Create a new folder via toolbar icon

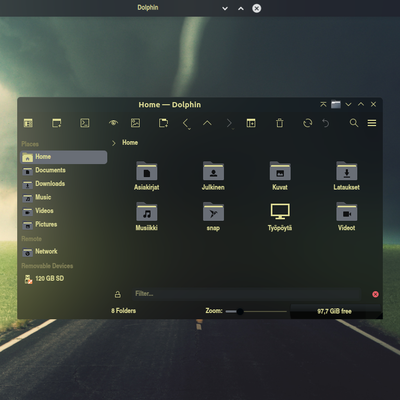[163, 123]
